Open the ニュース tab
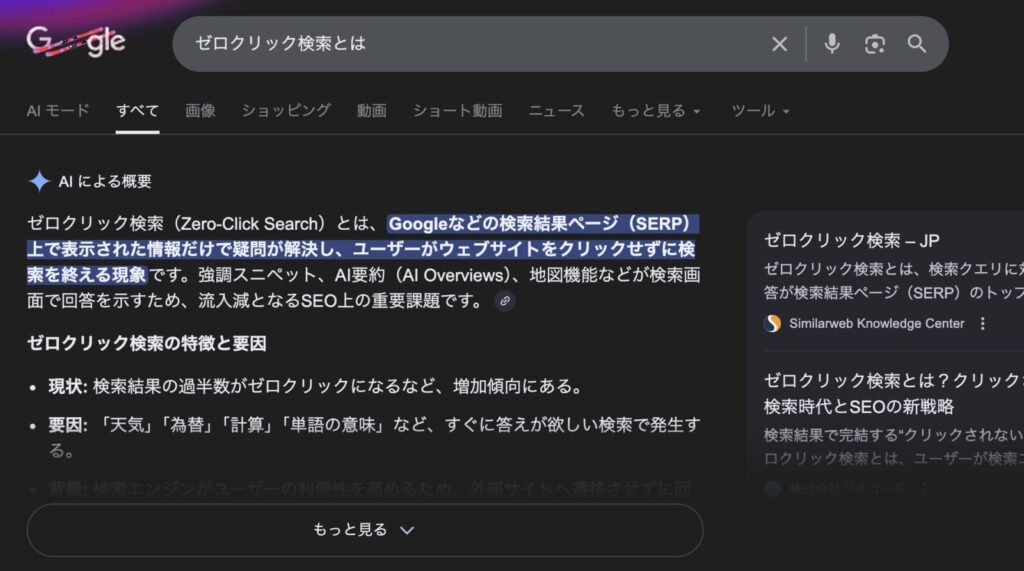 (x=557, y=111)
